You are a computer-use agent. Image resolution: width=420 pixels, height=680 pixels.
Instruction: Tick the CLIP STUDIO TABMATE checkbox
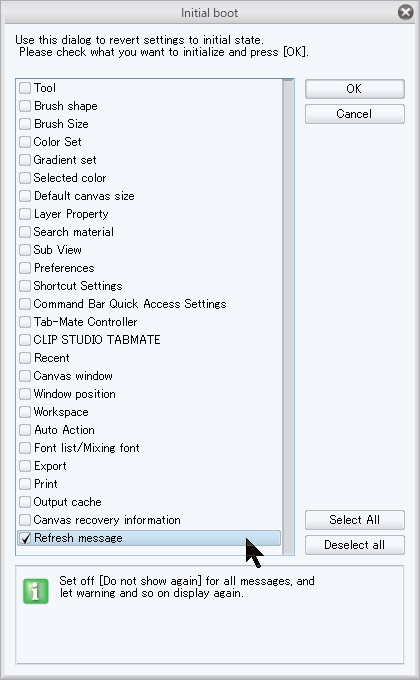(25, 340)
